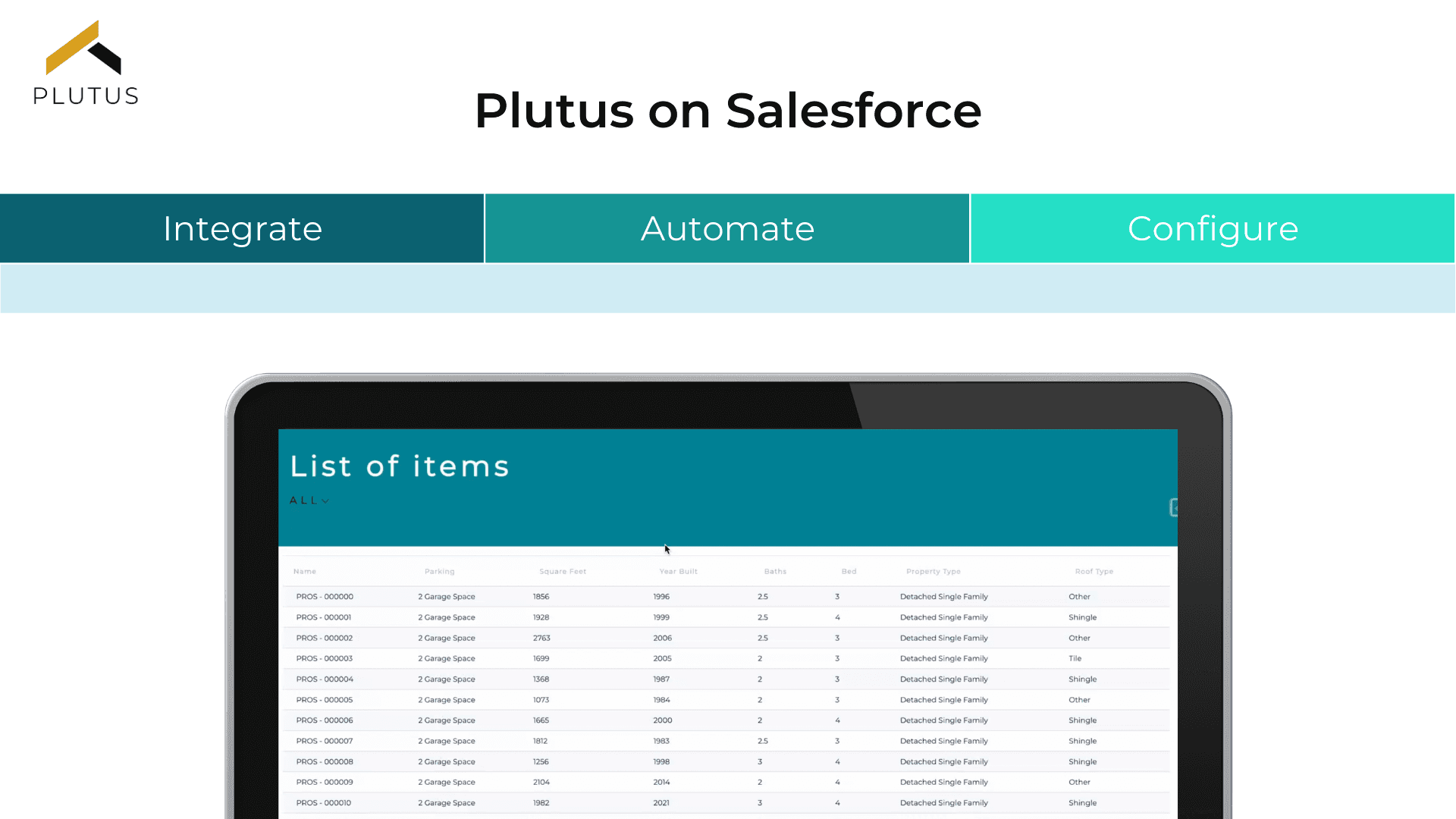1456x819 pixels.
Task: Click the List of items heading
Action: tap(400, 466)
